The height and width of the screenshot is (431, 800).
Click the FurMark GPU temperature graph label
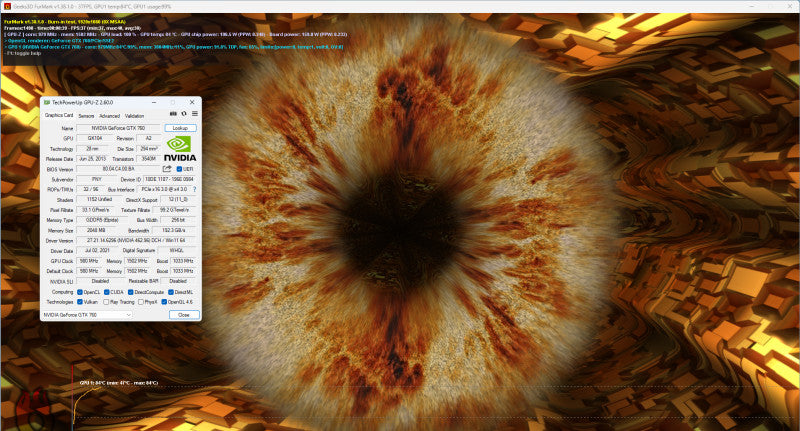(x=119, y=383)
